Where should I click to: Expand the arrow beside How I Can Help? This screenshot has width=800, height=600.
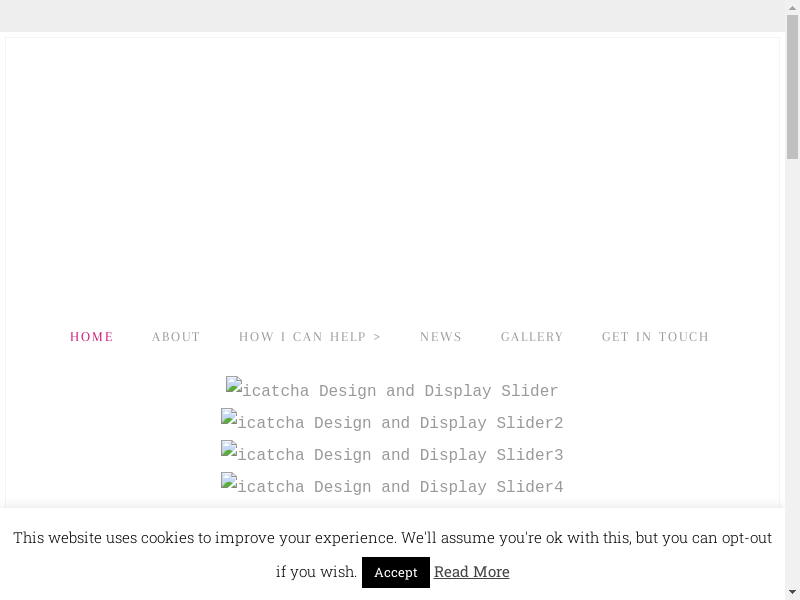(377, 337)
